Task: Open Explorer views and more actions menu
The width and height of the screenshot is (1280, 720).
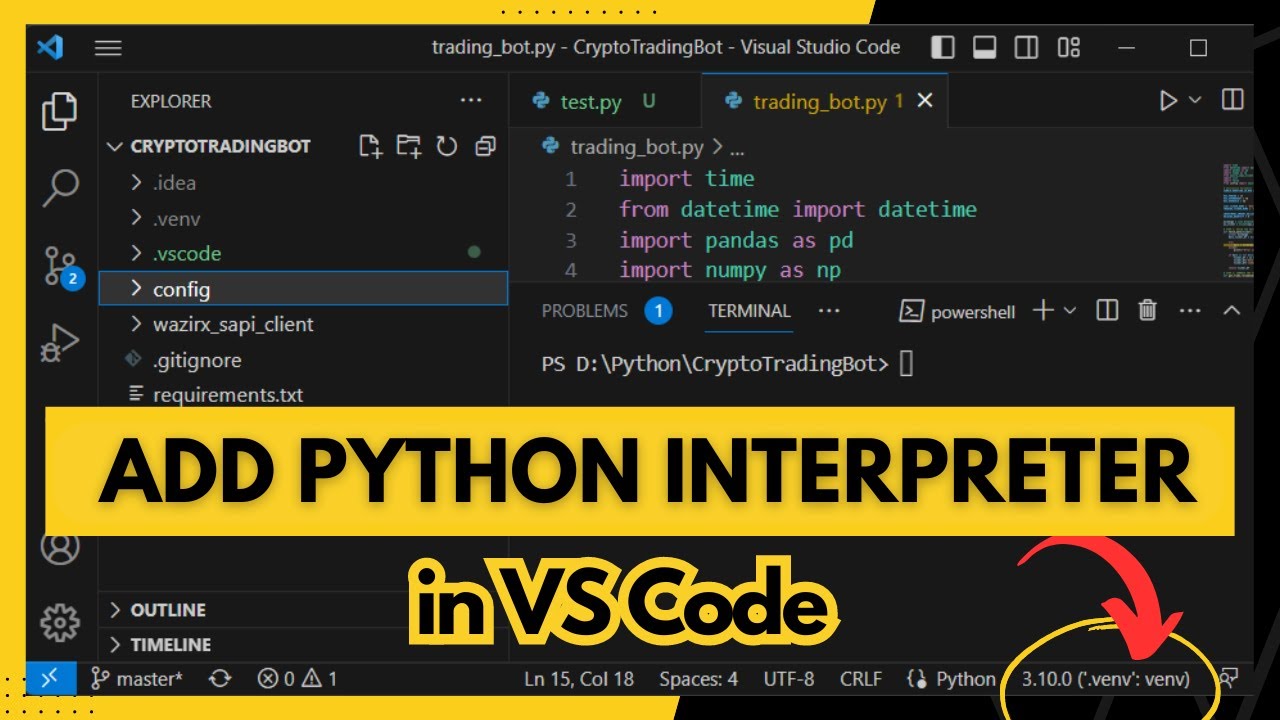Action: [x=470, y=101]
